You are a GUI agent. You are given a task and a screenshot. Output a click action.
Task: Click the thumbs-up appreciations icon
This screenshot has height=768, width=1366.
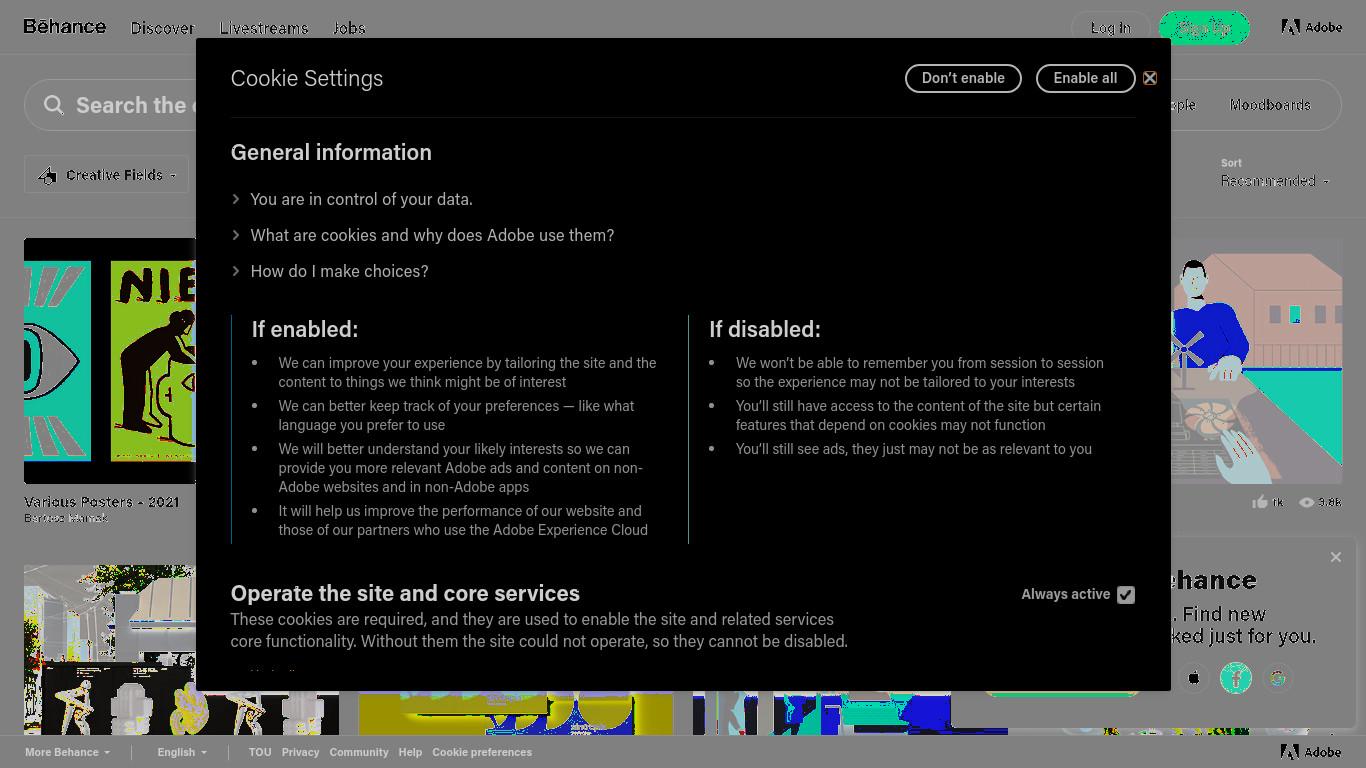coord(1260,502)
